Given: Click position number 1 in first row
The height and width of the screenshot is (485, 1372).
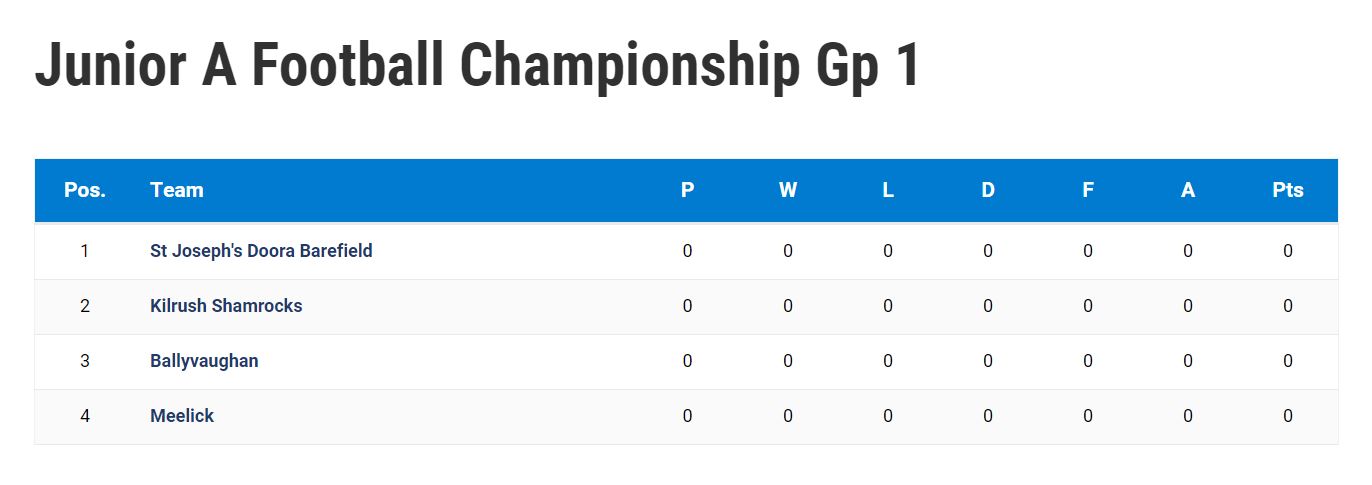Looking at the screenshot, I should 85,251.
